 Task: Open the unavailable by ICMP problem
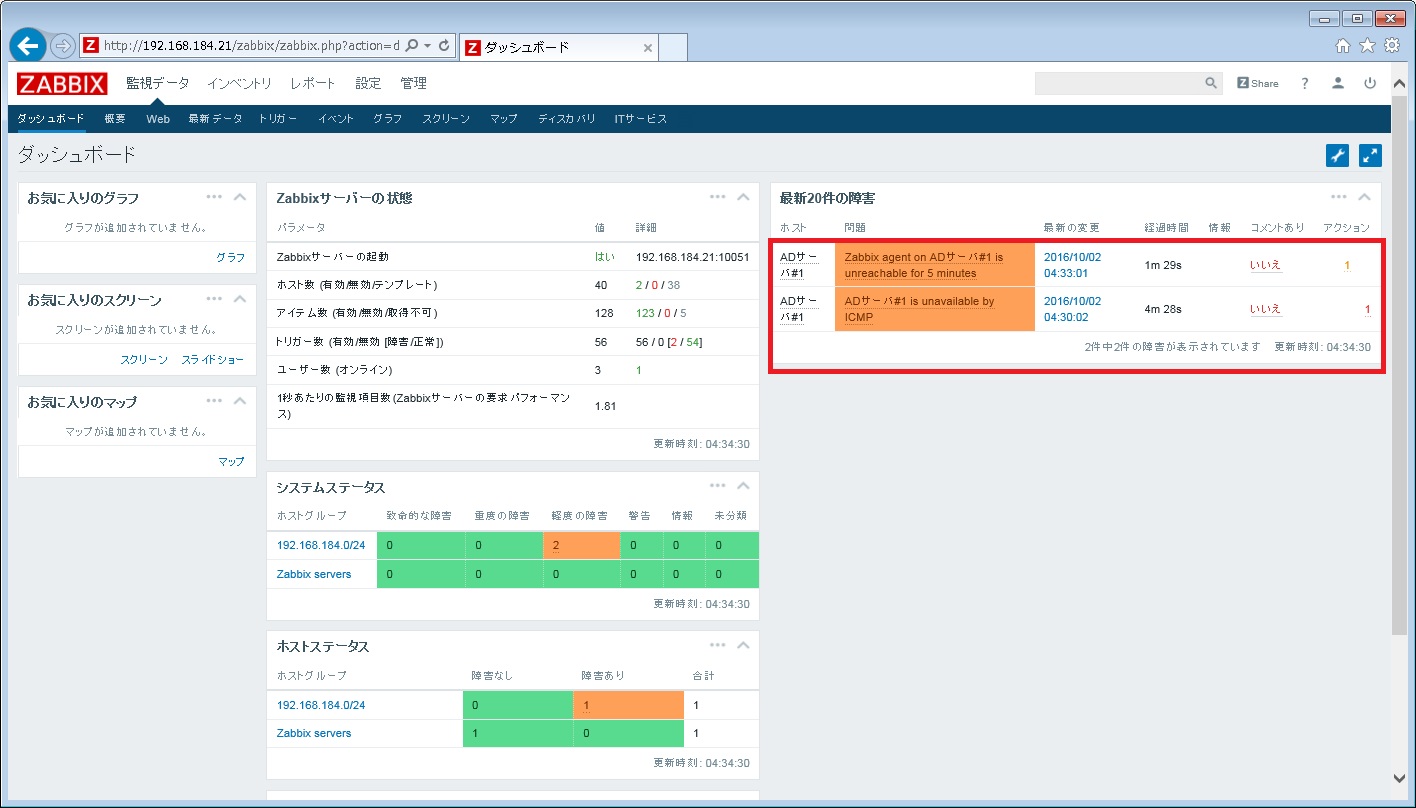pos(919,309)
